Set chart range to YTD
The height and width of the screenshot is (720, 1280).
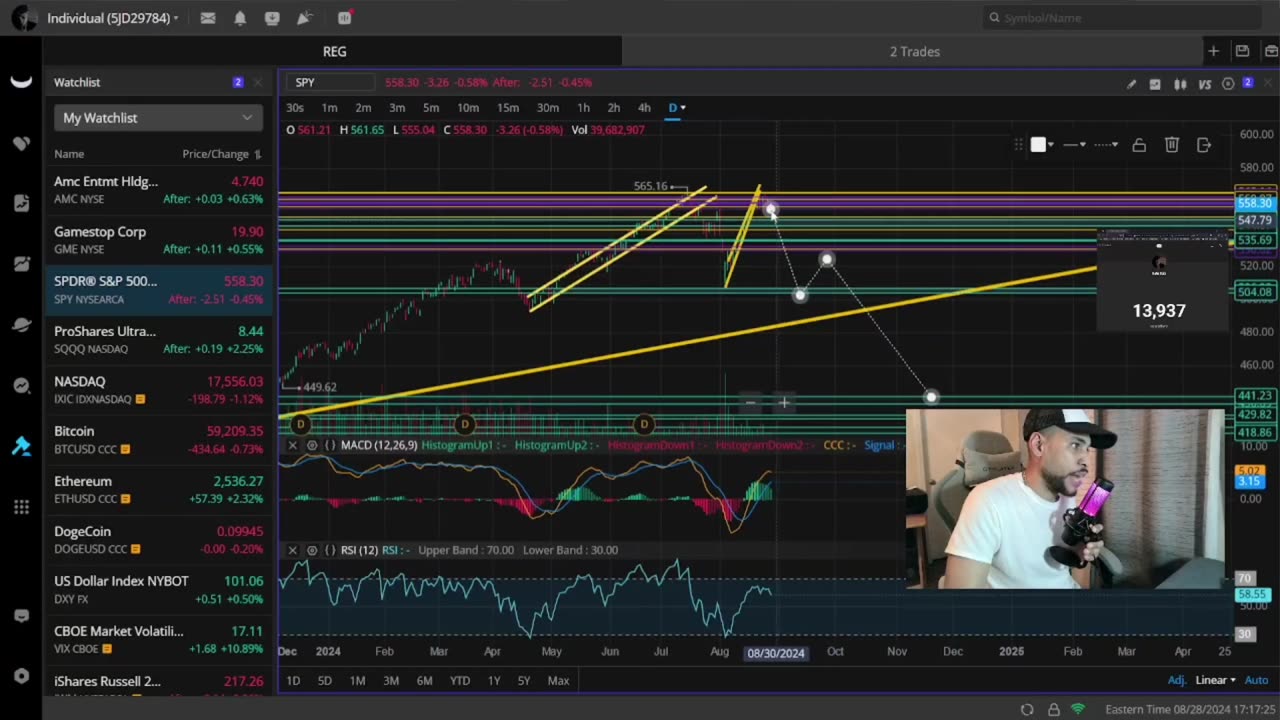coord(460,680)
